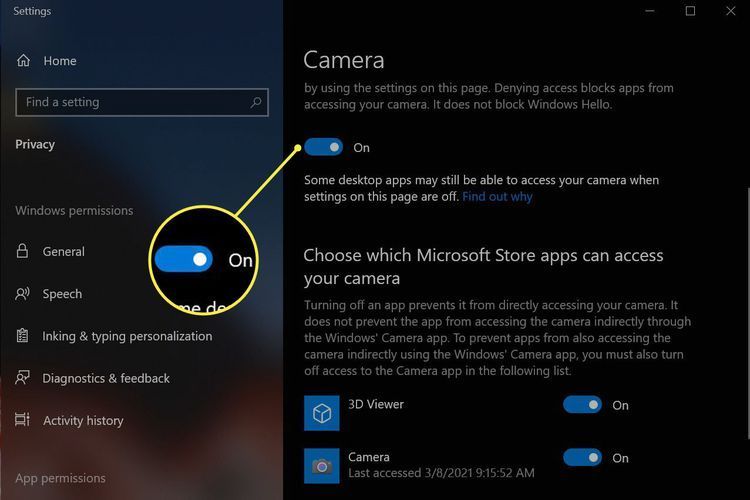The height and width of the screenshot is (500, 750).
Task: Click the 3D Viewer app icon
Action: point(321,412)
